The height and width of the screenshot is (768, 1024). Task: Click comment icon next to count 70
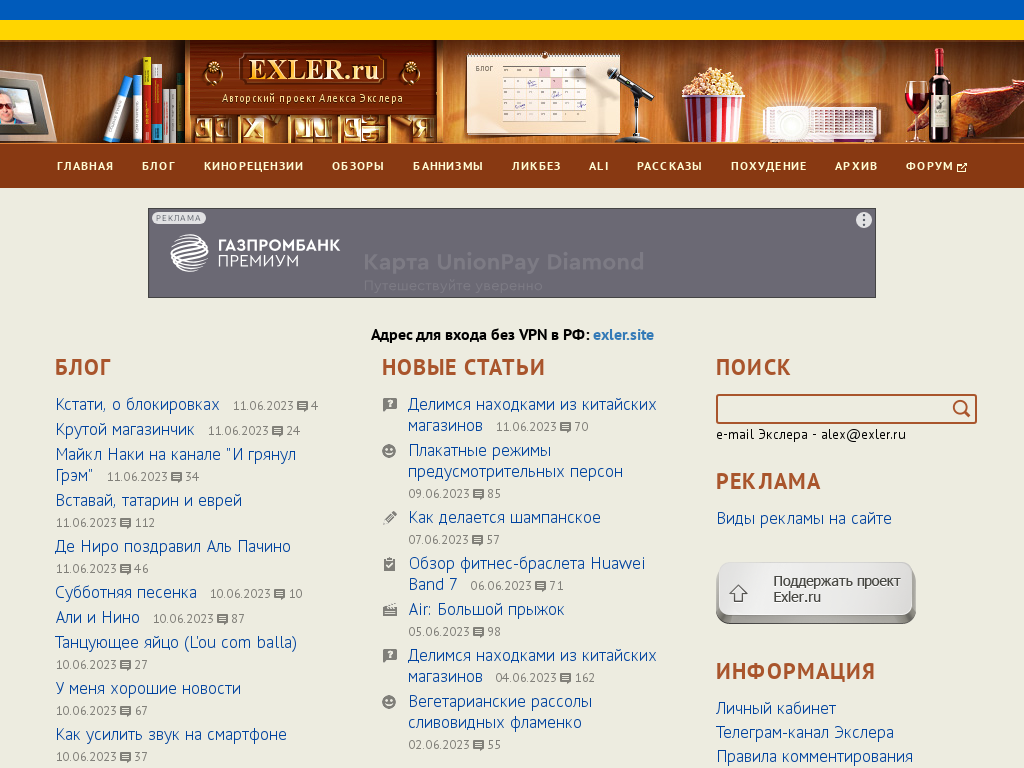[x=566, y=427]
